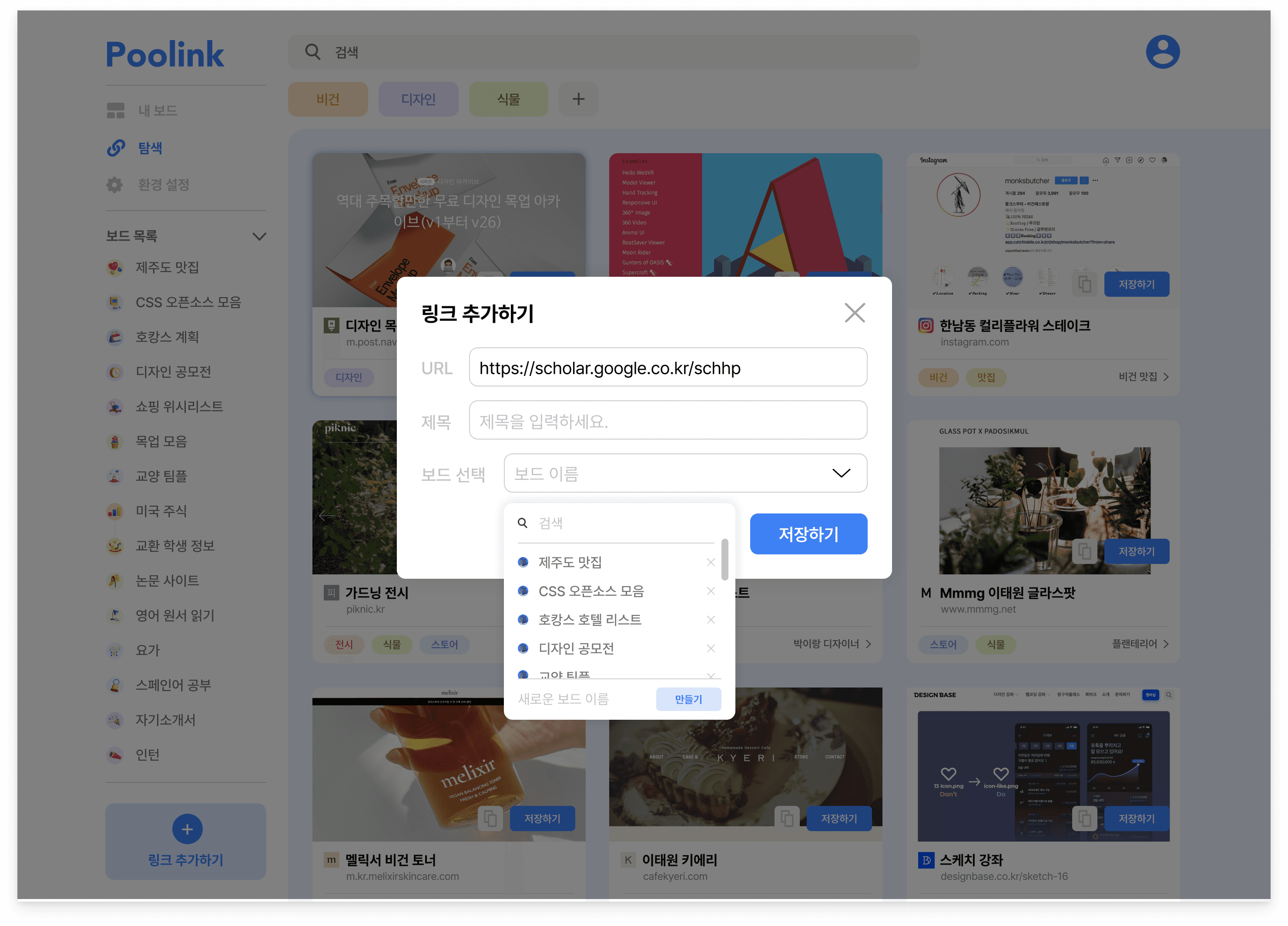
Task: Remove 디자인 공모전 from dropdown list
Action: click(711, 648)
